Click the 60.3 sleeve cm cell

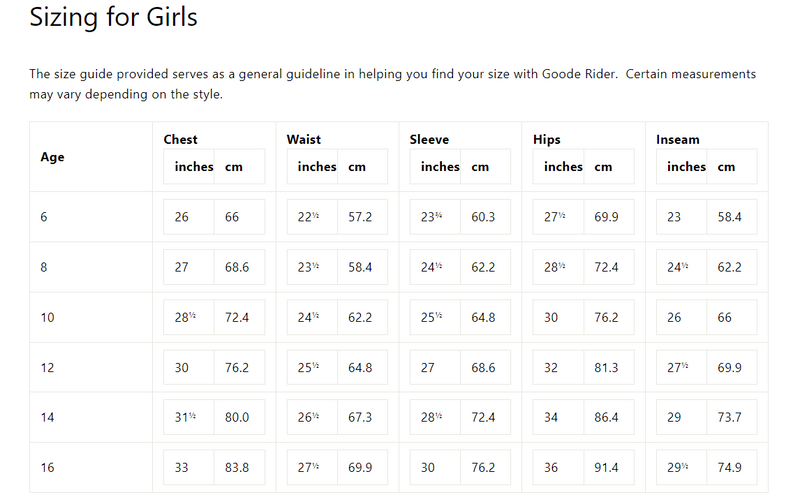[485, 217]
